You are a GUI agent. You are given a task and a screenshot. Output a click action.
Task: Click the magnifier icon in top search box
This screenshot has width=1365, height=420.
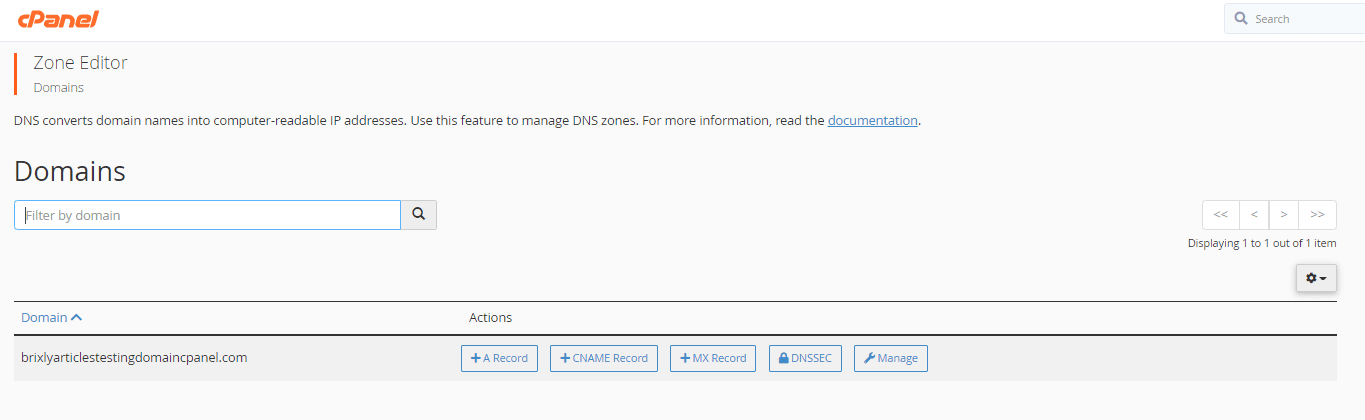[1241, 19]
